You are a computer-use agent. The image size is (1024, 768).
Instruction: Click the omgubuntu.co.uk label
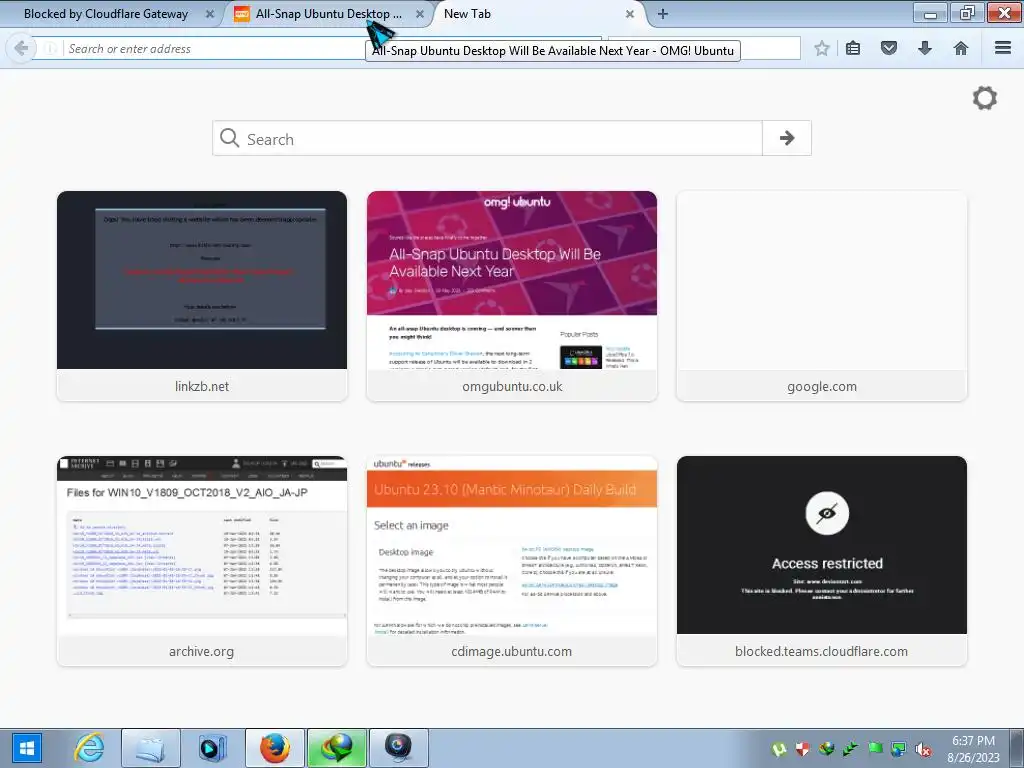click(512, 386)
